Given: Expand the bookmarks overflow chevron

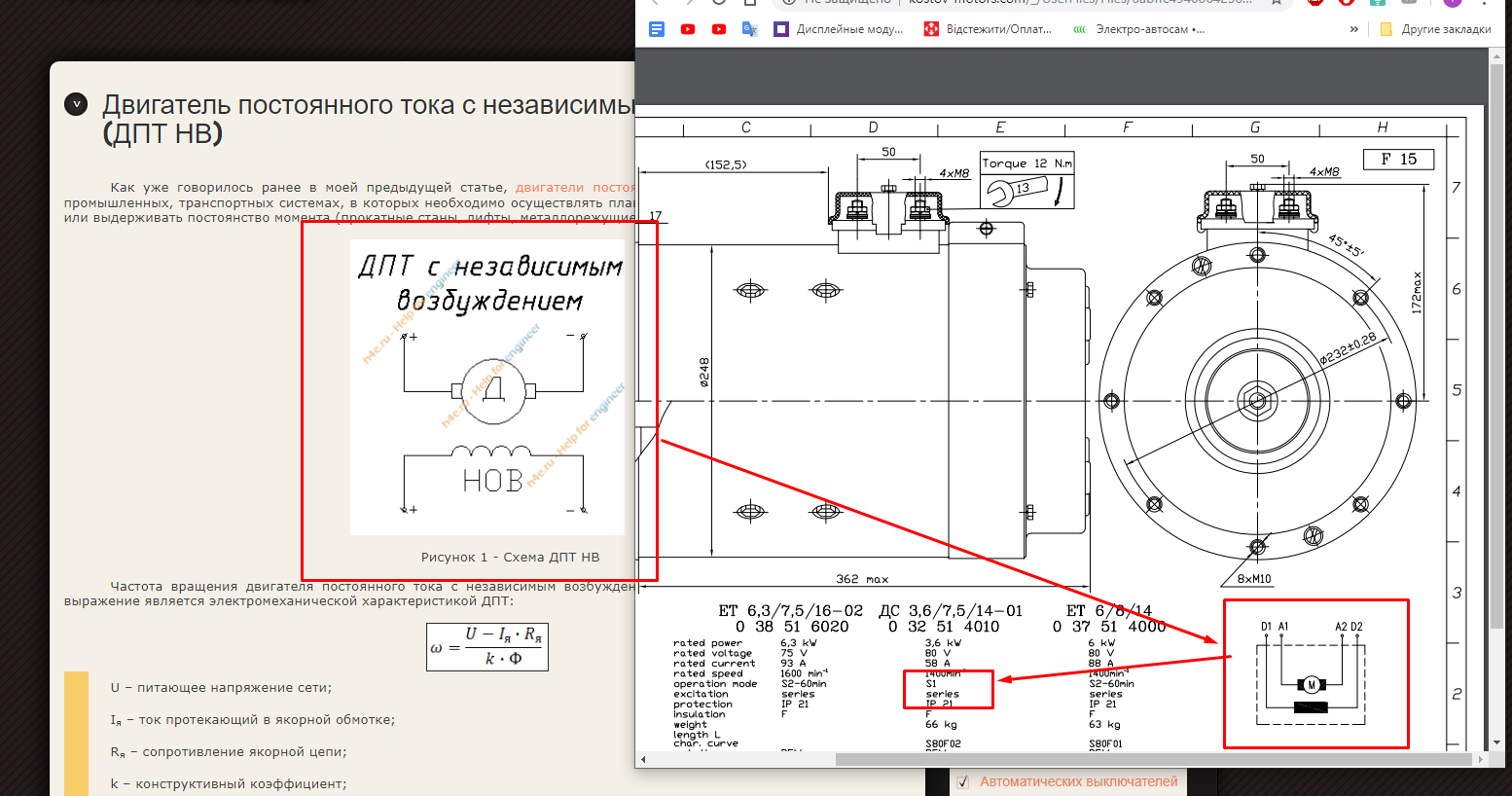Looking at the screenshot, I should coord(1353,29).
